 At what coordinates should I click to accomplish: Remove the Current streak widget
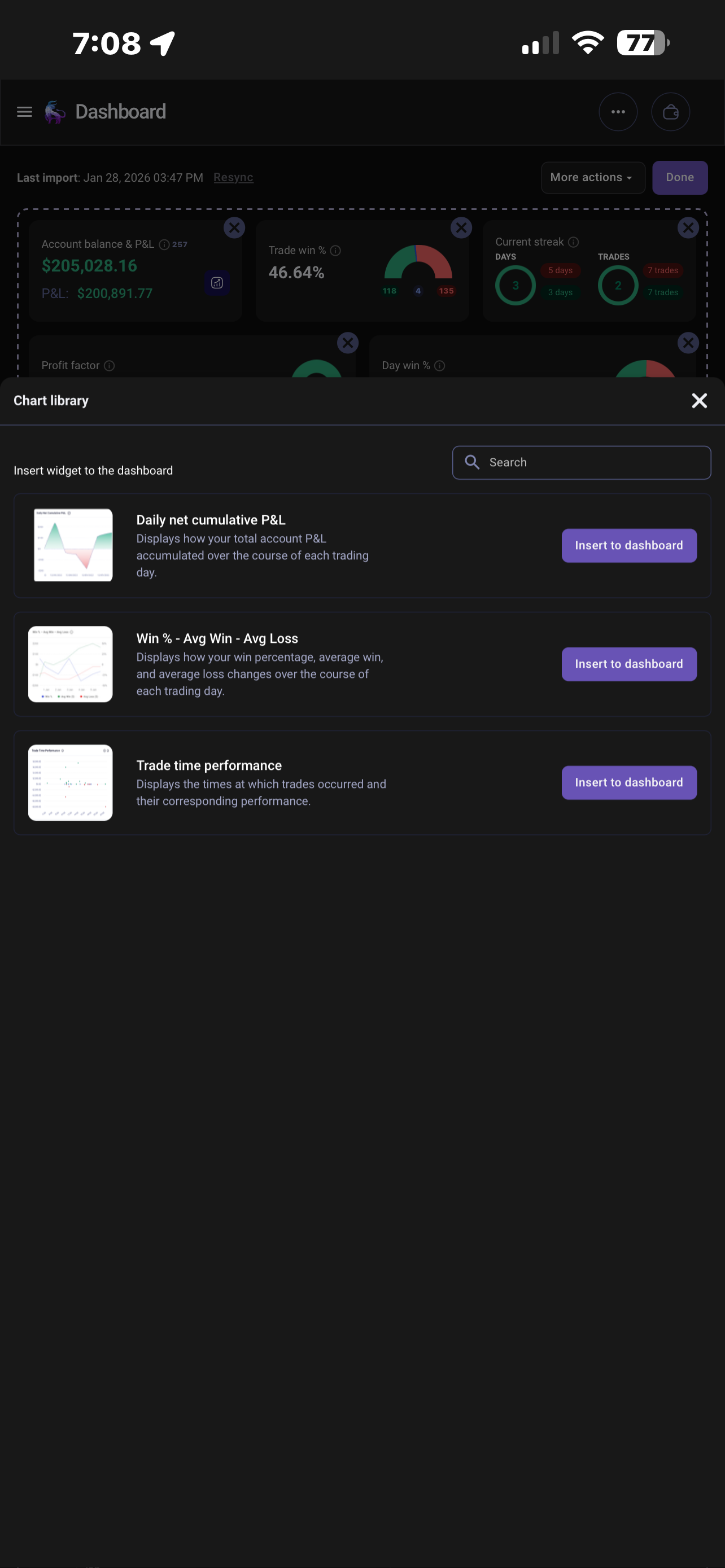[688, 227]
